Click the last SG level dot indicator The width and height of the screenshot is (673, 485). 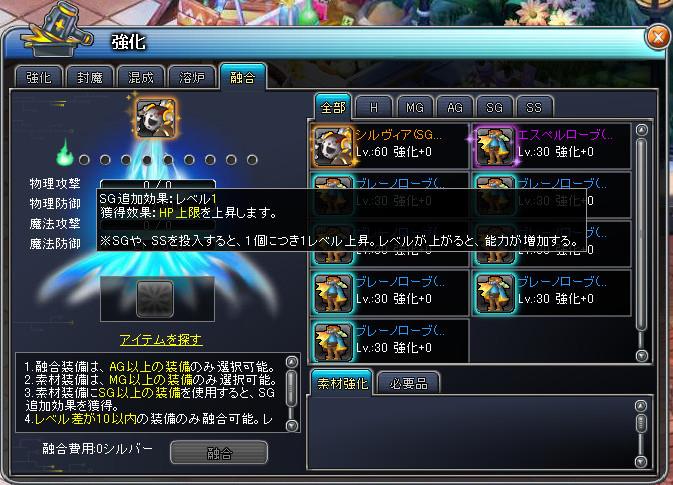[252, 160]
